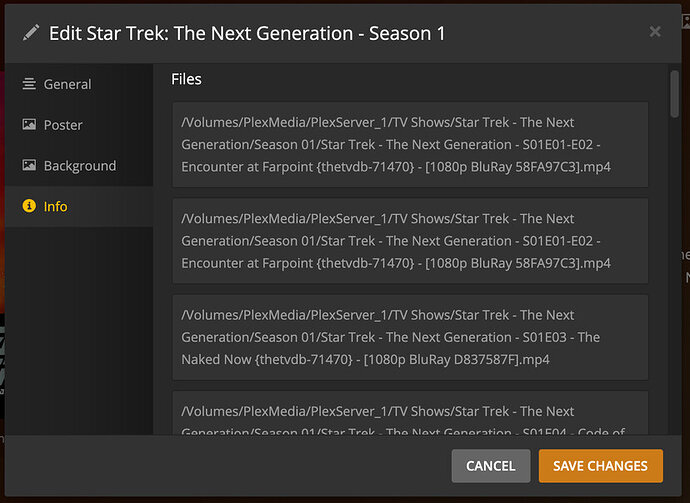Click the second Encounter at Farpoint file path
This screenshot has width=690, height=503.
coord(410,240)
